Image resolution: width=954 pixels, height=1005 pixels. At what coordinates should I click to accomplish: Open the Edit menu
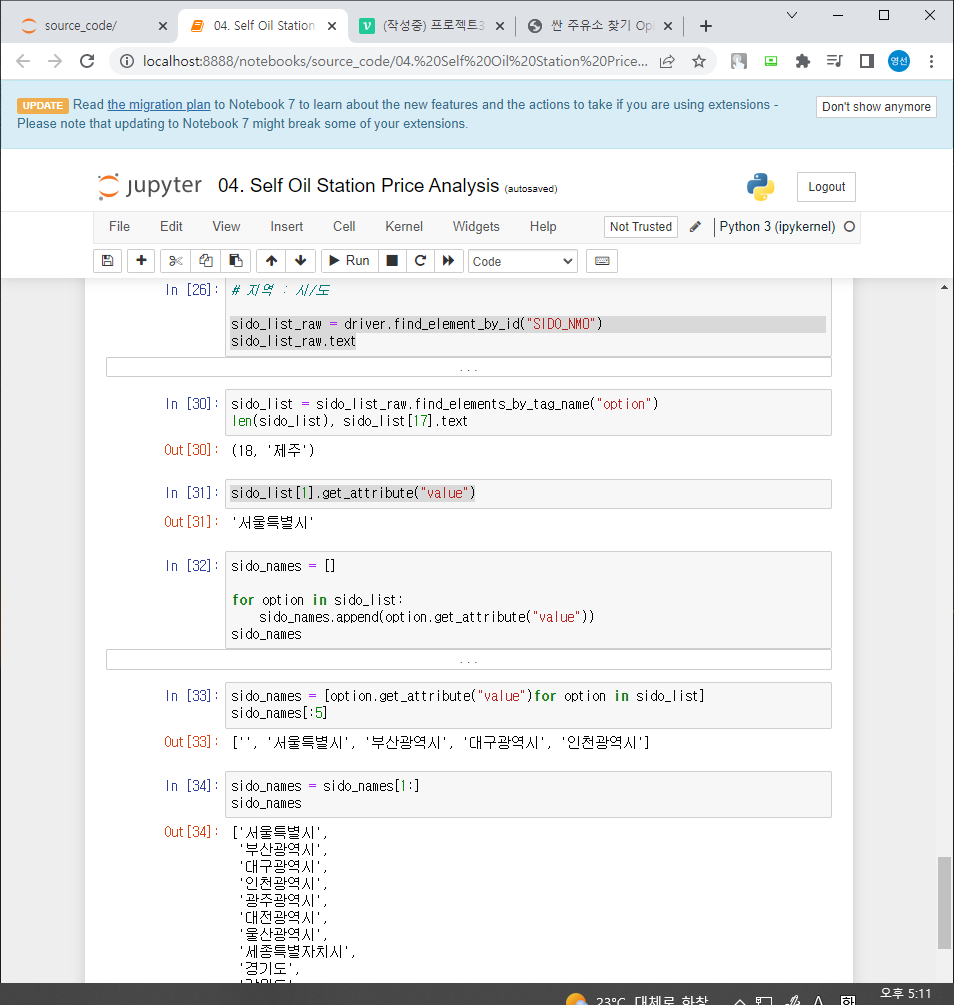171,226
